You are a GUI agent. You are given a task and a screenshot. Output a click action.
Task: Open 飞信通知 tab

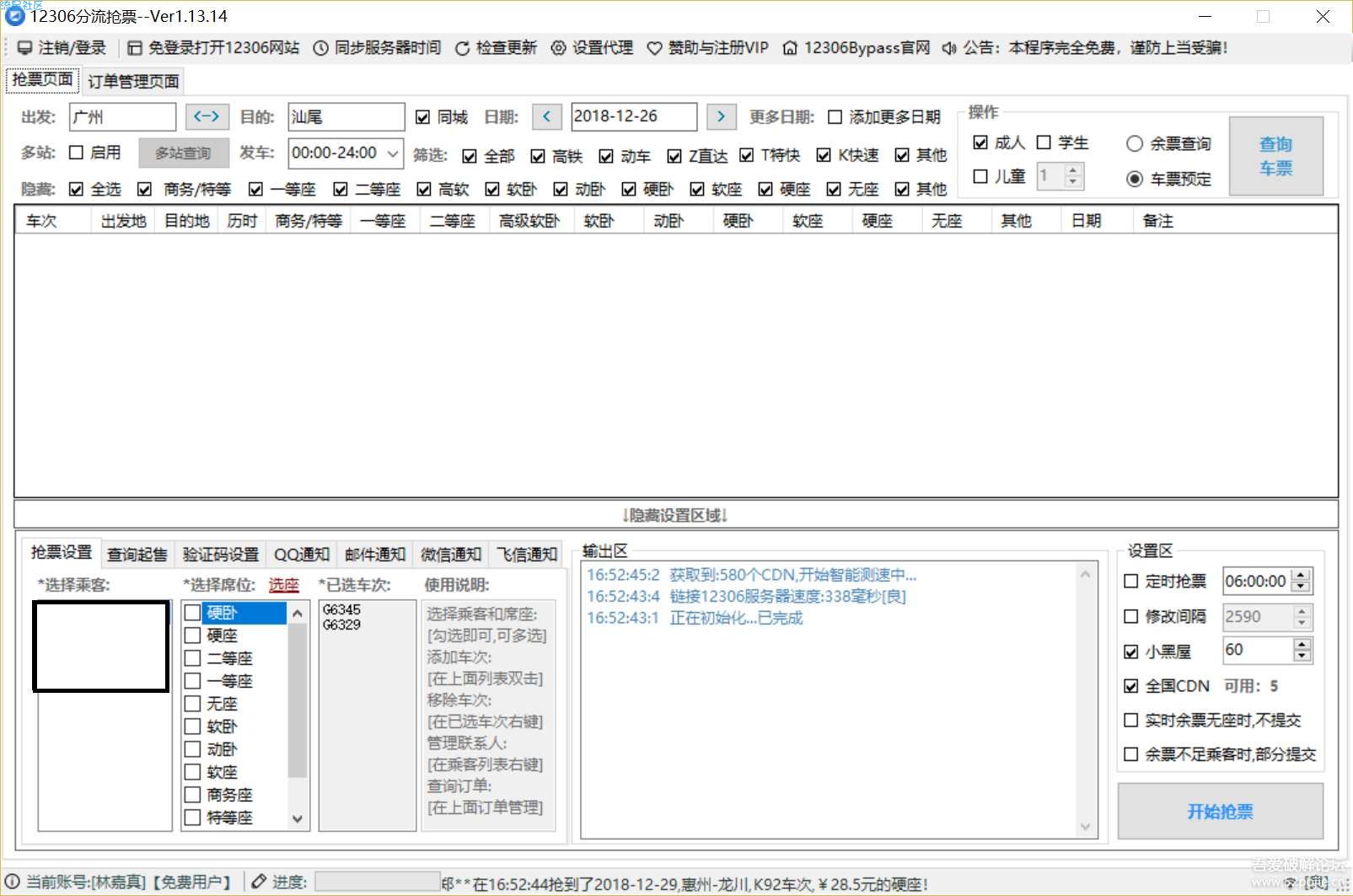tap(527, 555)
